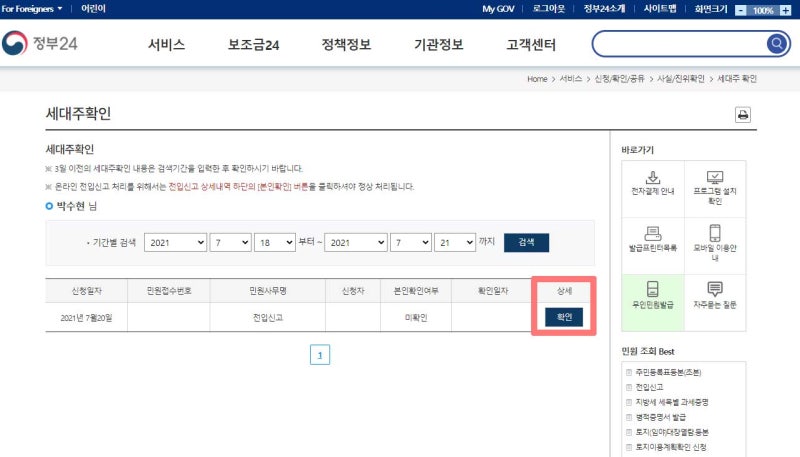The height and width of the screenshot is (457, 800).
Task: Open 지방세 세목별 과세증명 link
Action: (671, 402)
